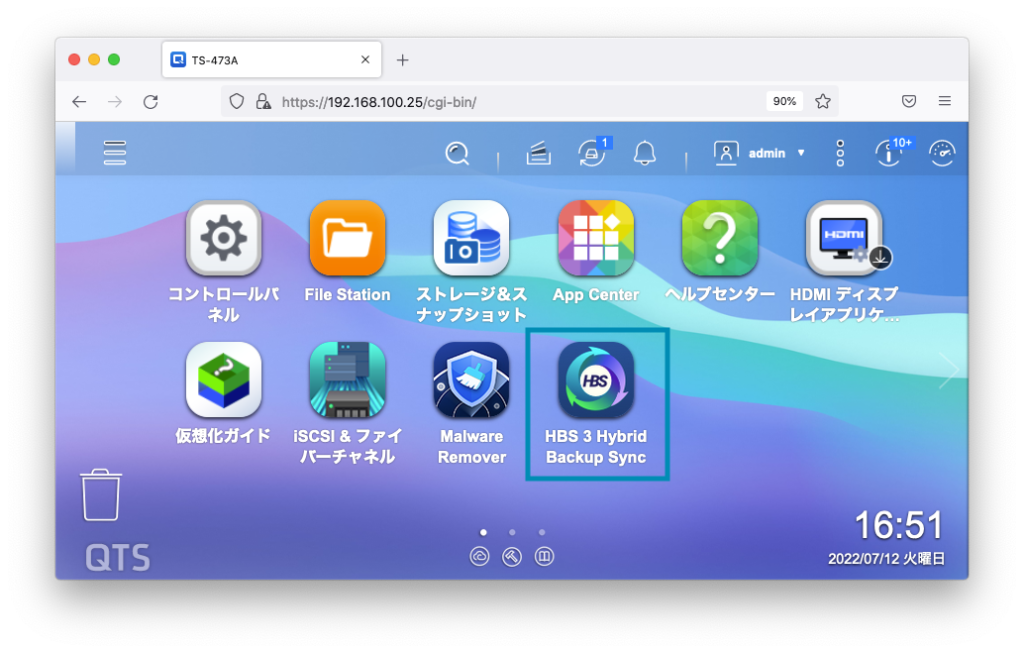Select the second desktop page dot
This screenshot has height=653, width=1024.
[x=513, y=532]
